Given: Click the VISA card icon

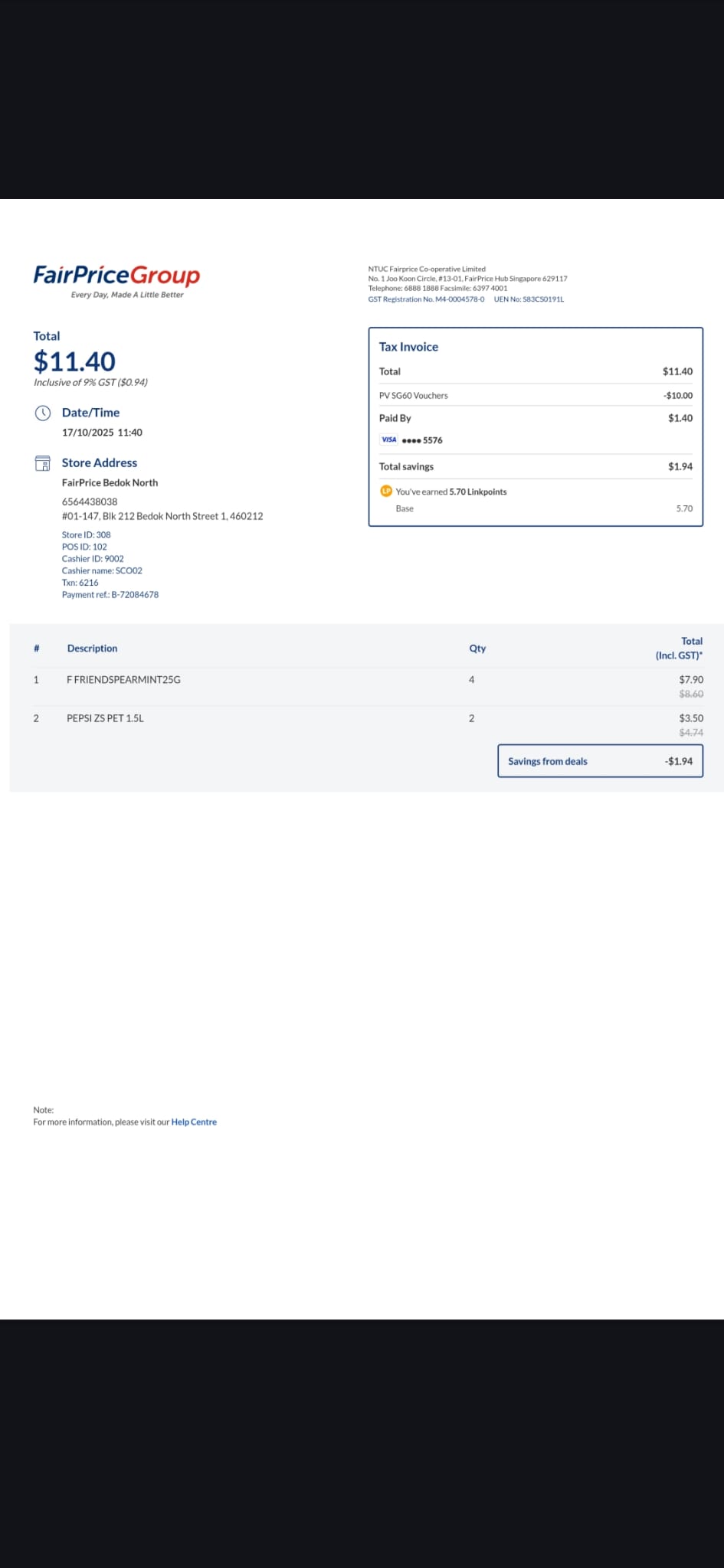Looking at the screenshot, I should click(x=389, y=439).
